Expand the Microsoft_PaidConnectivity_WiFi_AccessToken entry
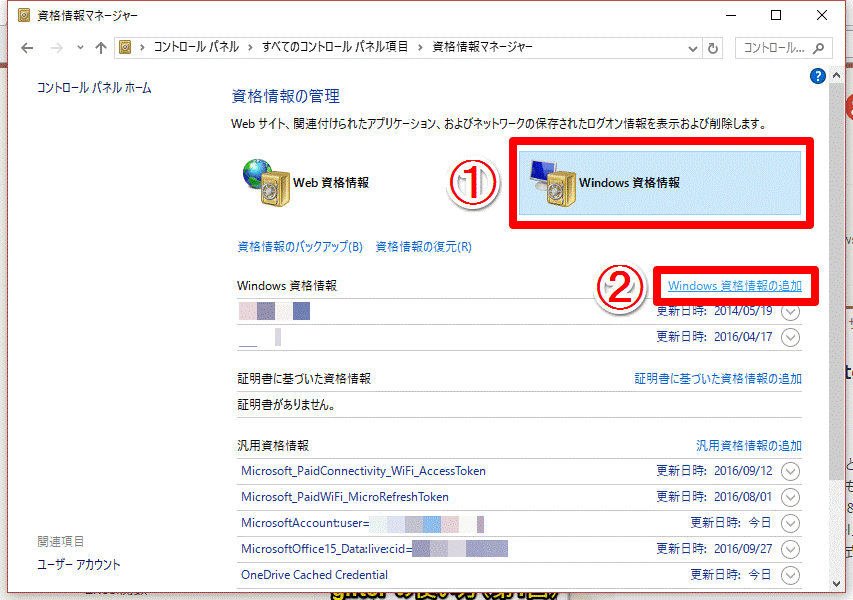 coord(790,471)
